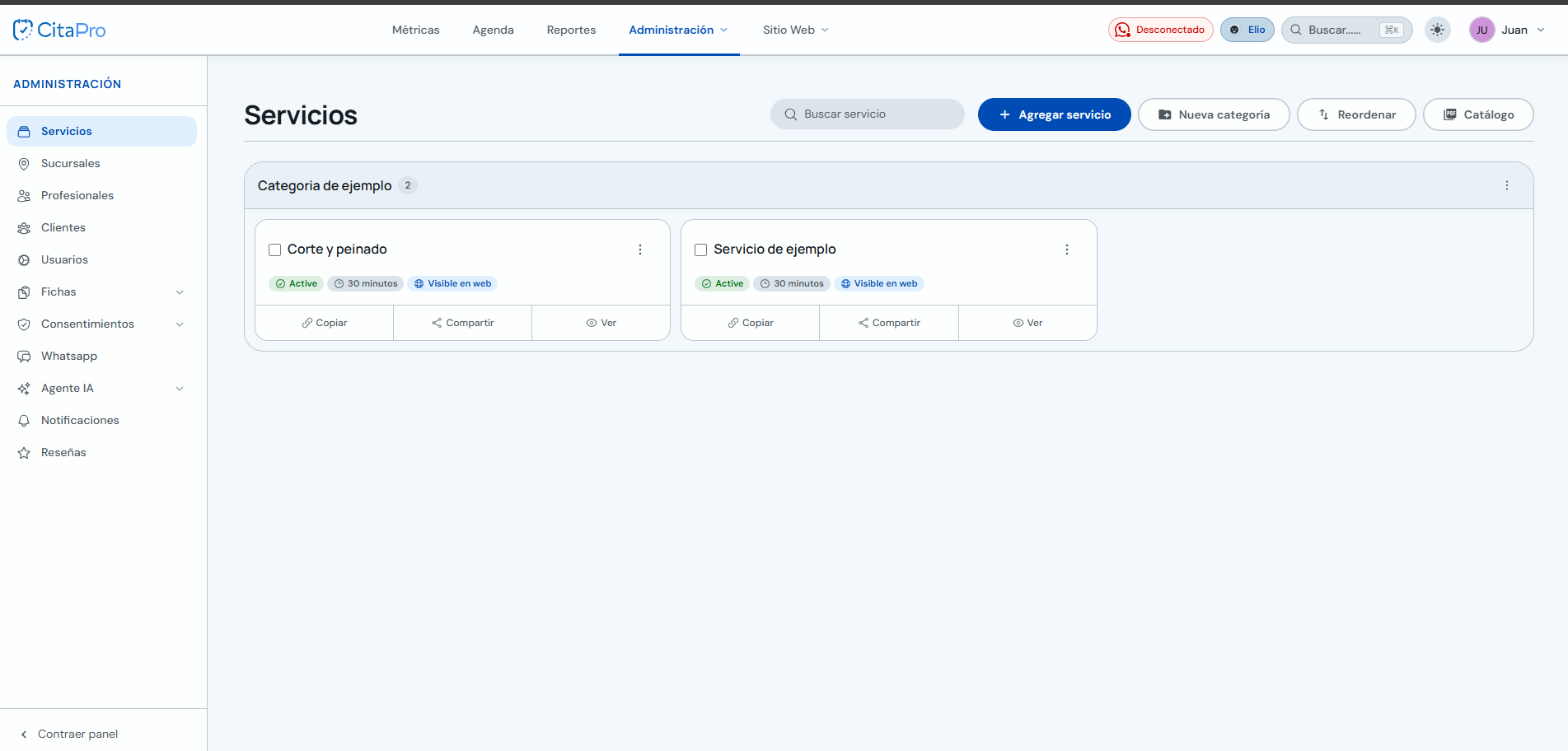Viewport: 1568px width, 751px height.
Task: Click 30 minutos badge on Corte y peinado
Action: coord(365,283)
